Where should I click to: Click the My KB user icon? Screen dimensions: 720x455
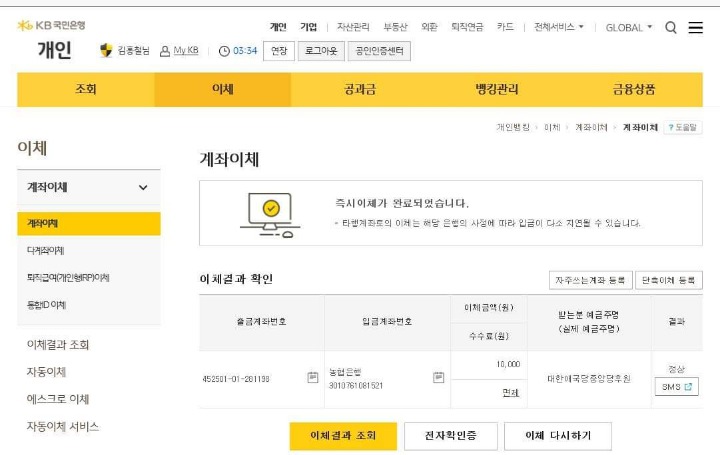[164, 51]
